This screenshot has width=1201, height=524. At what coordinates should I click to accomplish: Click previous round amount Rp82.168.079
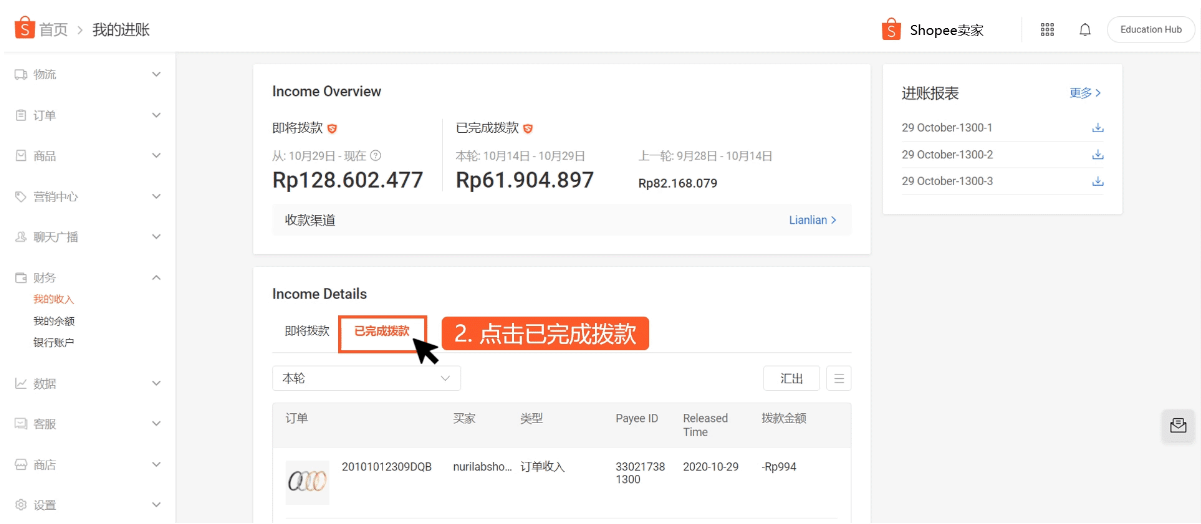tap(678, 184)
